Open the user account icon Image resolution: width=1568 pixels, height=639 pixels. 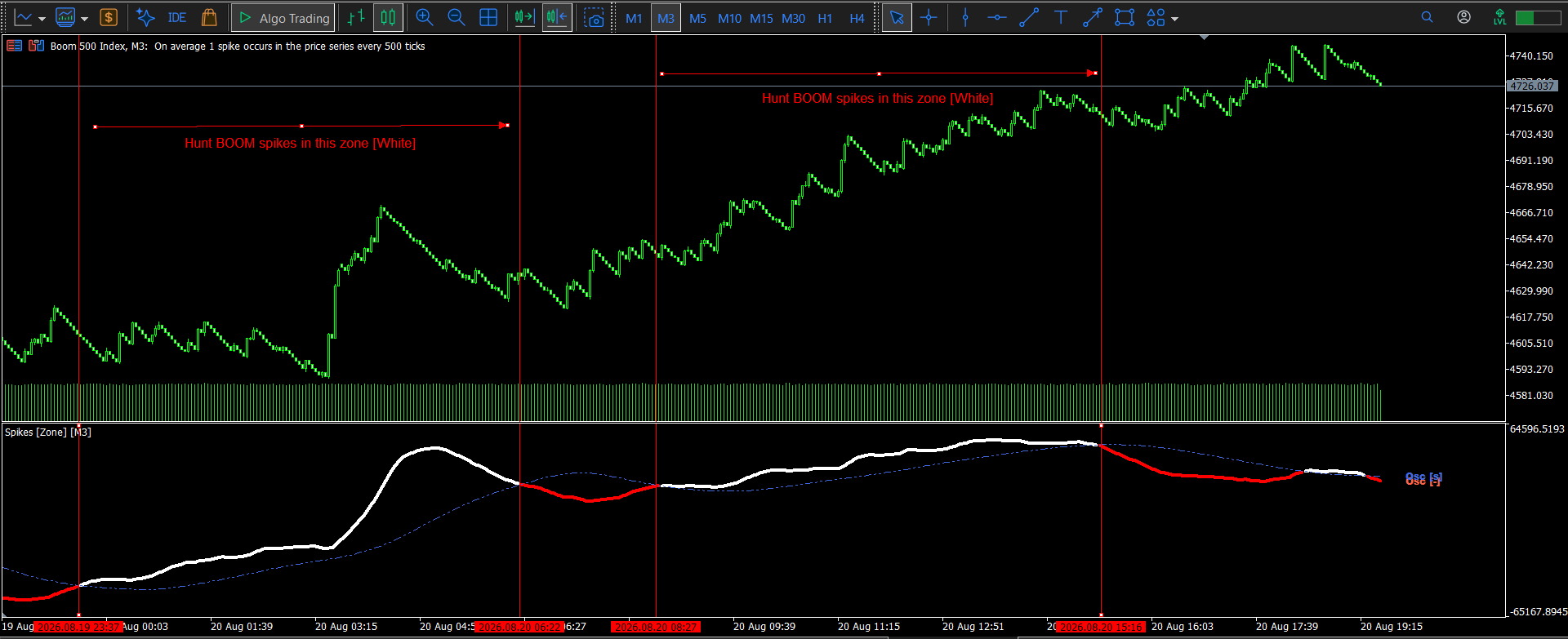point(1464,17)
